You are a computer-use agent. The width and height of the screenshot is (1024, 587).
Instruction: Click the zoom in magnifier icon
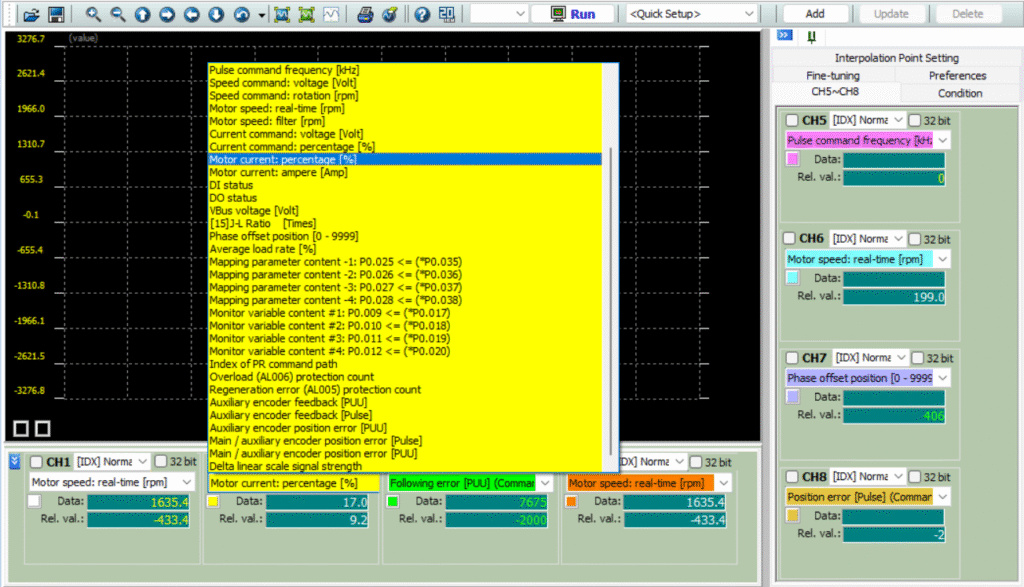click(x=93, y=15)
